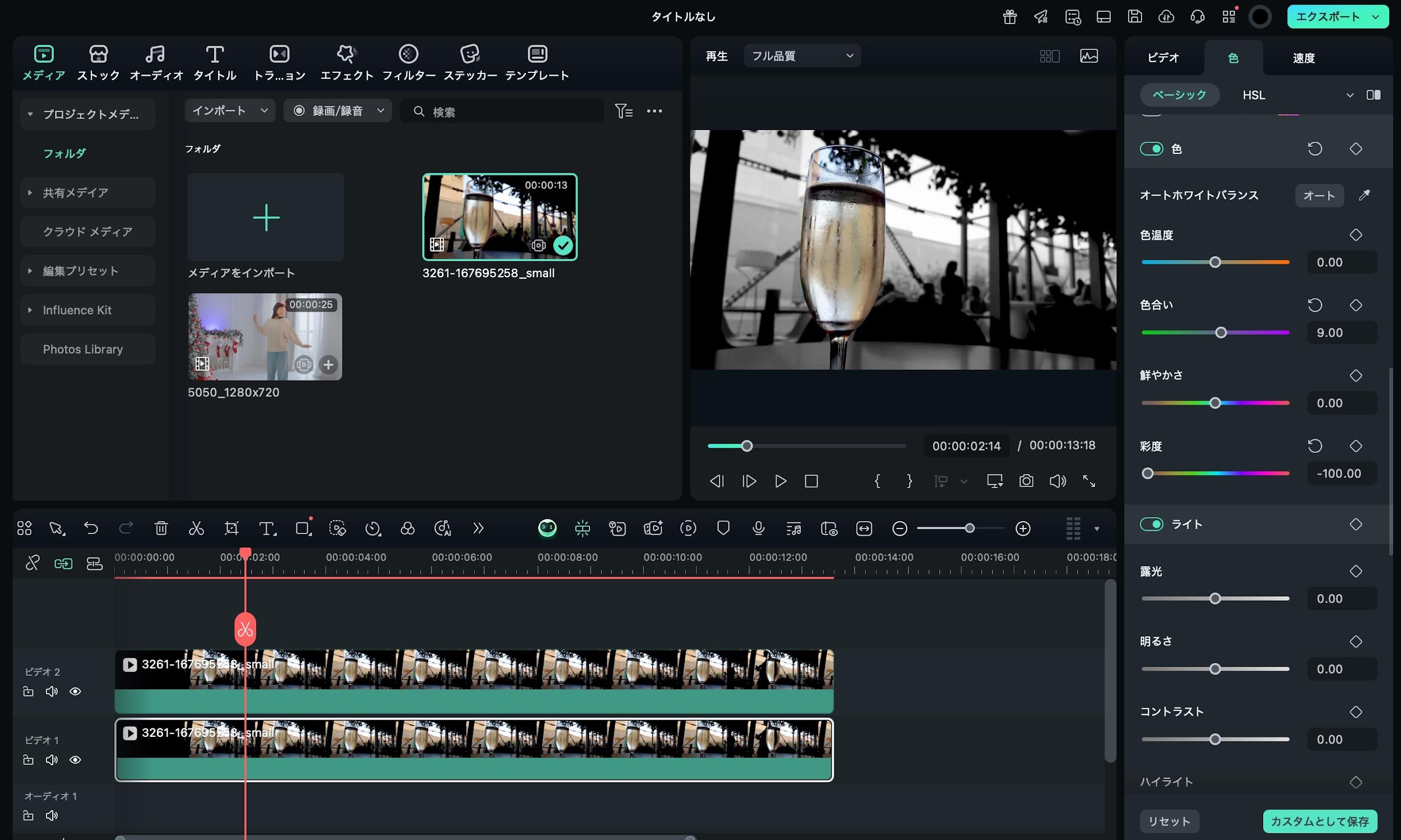
Task: Open the インポート dropdown
Action: click(230, 110)
